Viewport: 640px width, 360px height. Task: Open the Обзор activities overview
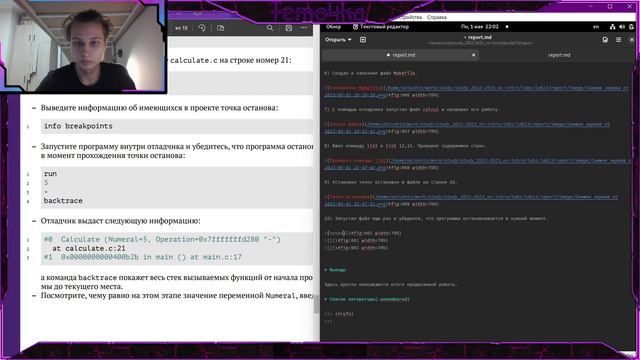coord(333,27)
